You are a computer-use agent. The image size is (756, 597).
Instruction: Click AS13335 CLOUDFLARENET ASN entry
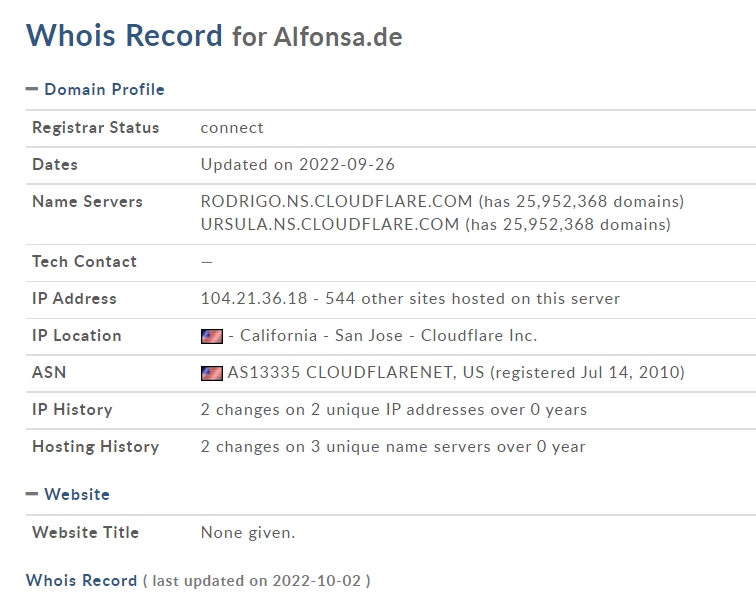coord(356,372)
